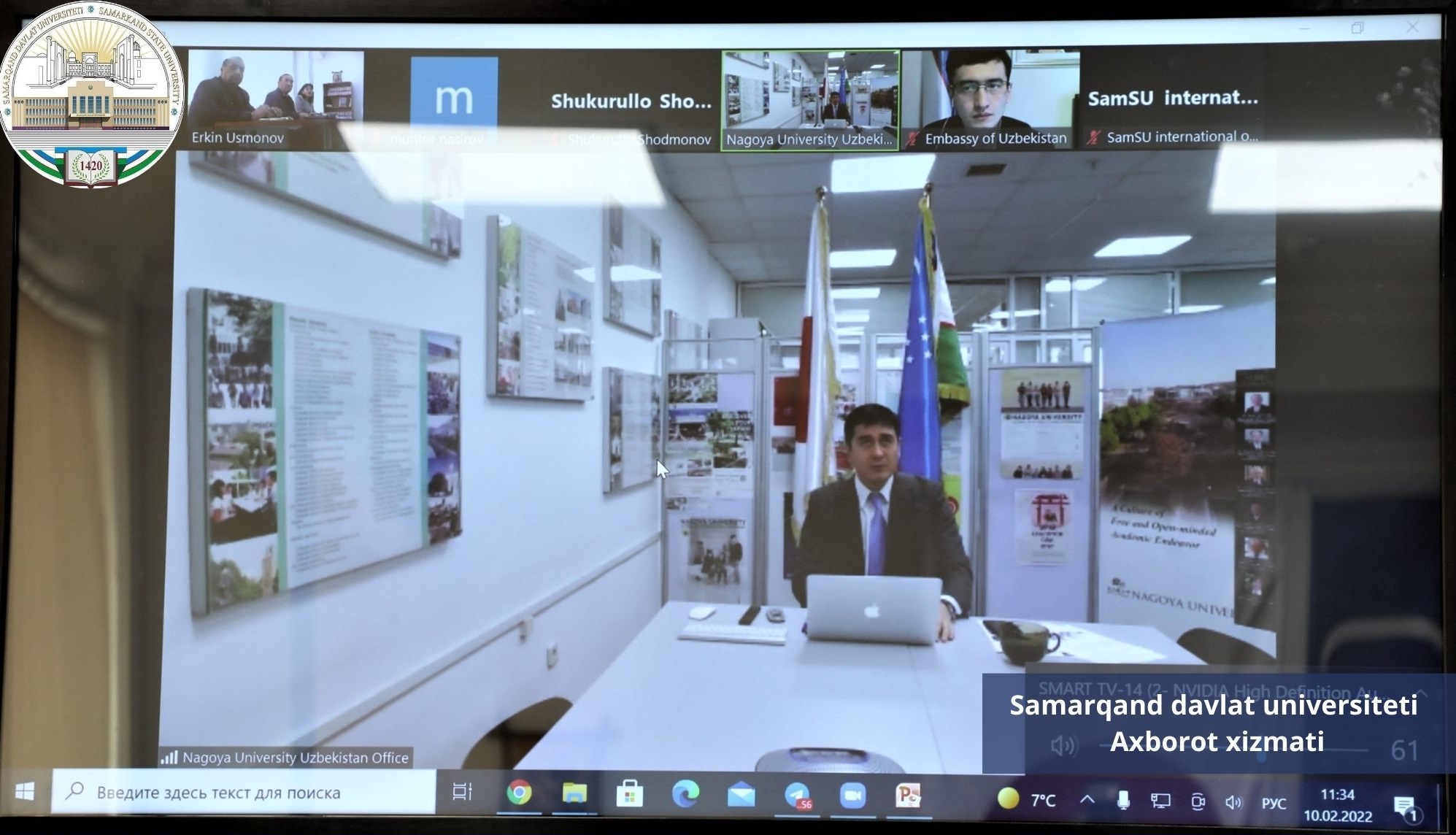Open Task View from the taskbar
Viewport: 1456px width, 835px height.
462,792
